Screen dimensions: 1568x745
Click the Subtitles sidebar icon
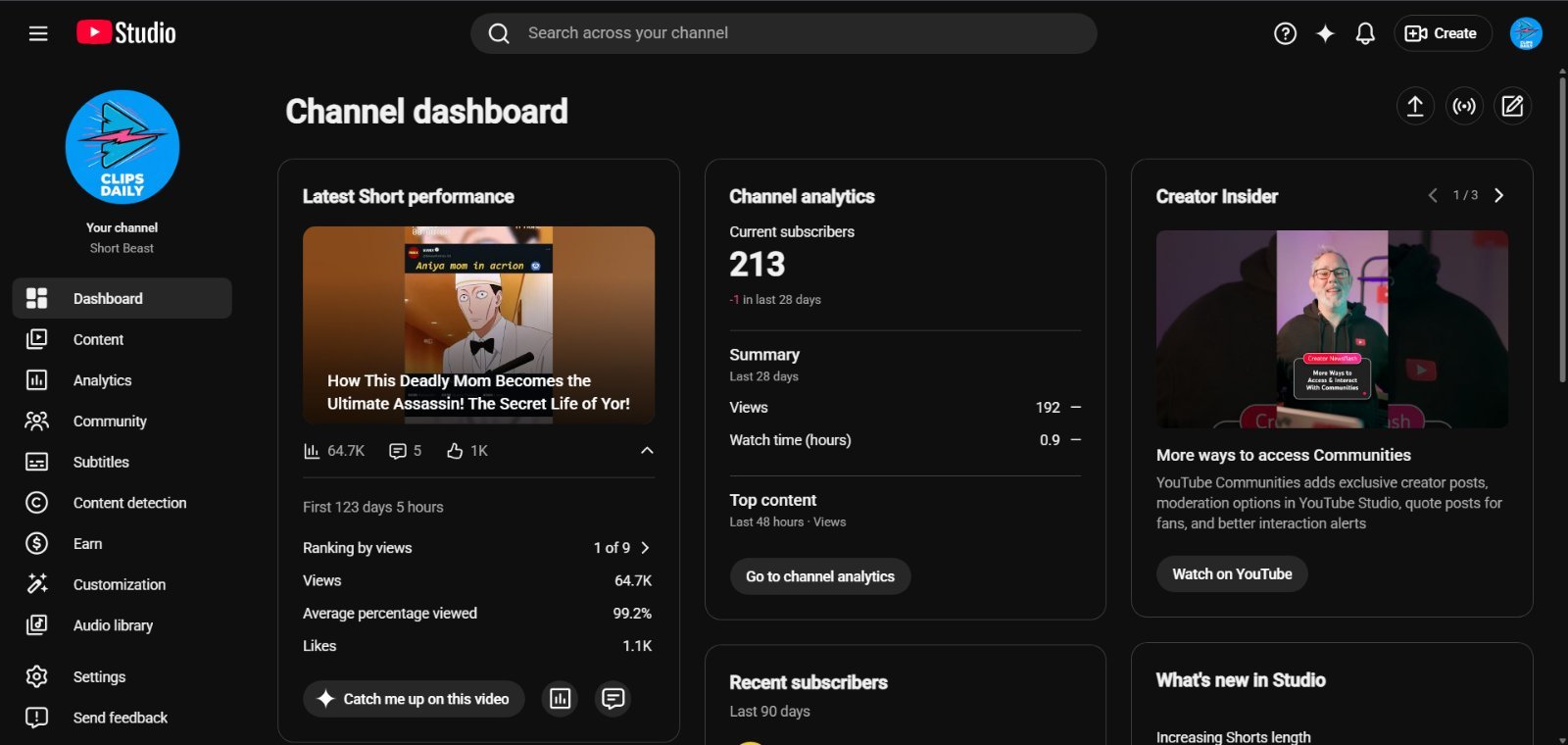point(36,462)
